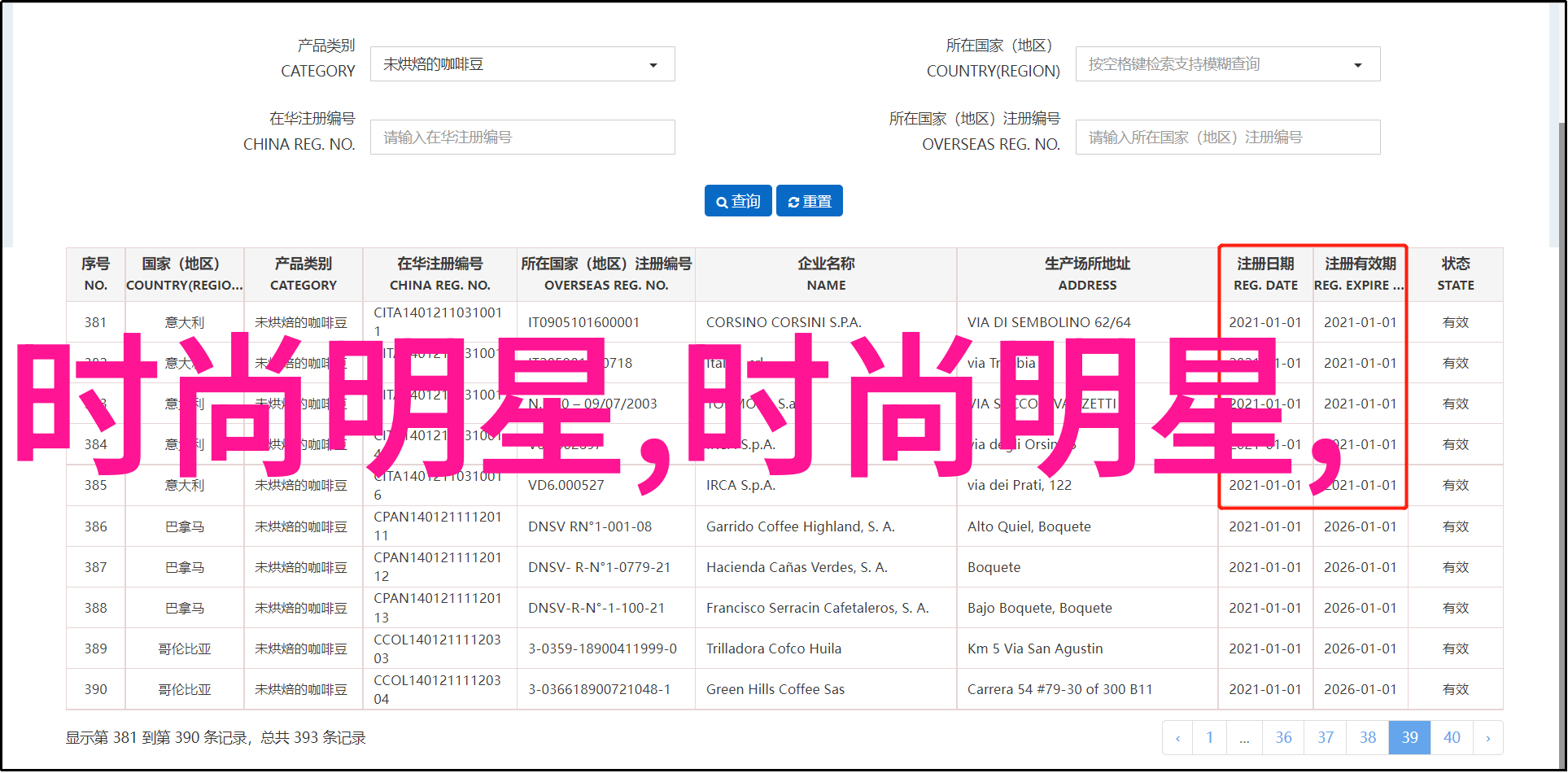Sort by the 序号 NO. column header
The image size is (1568, 773).
click(95, 274)
